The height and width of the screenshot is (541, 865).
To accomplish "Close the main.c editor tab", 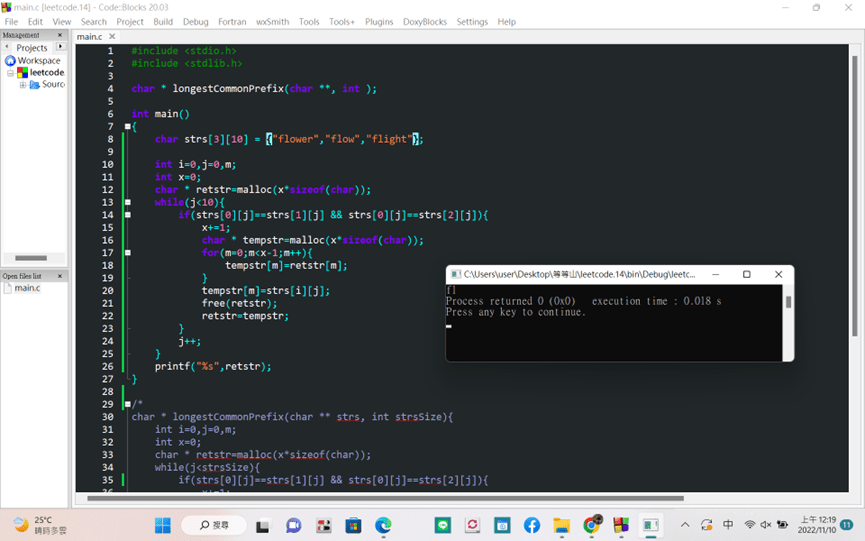I will (x=113, y=37).
